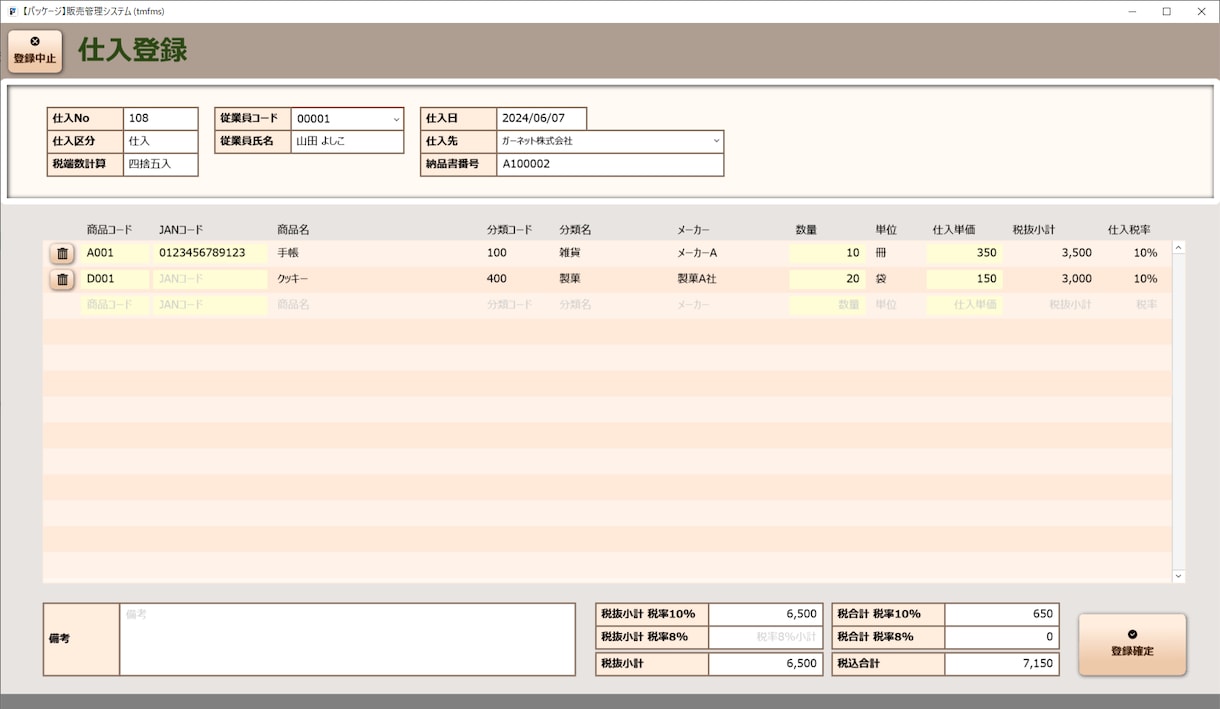Edit the 仕入日 date field

[541, 118]
